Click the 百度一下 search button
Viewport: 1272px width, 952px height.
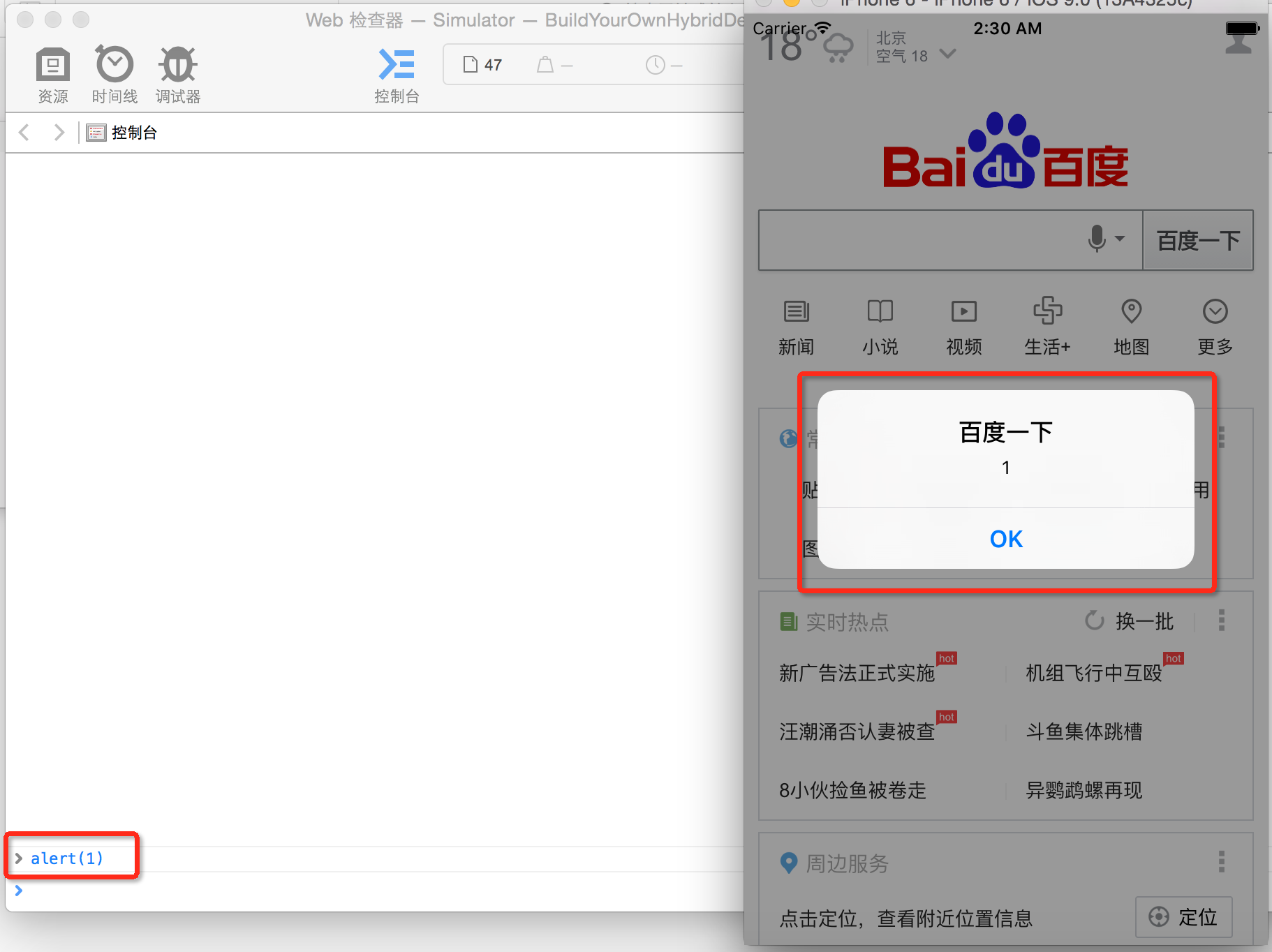click(x=1198, y=240)
